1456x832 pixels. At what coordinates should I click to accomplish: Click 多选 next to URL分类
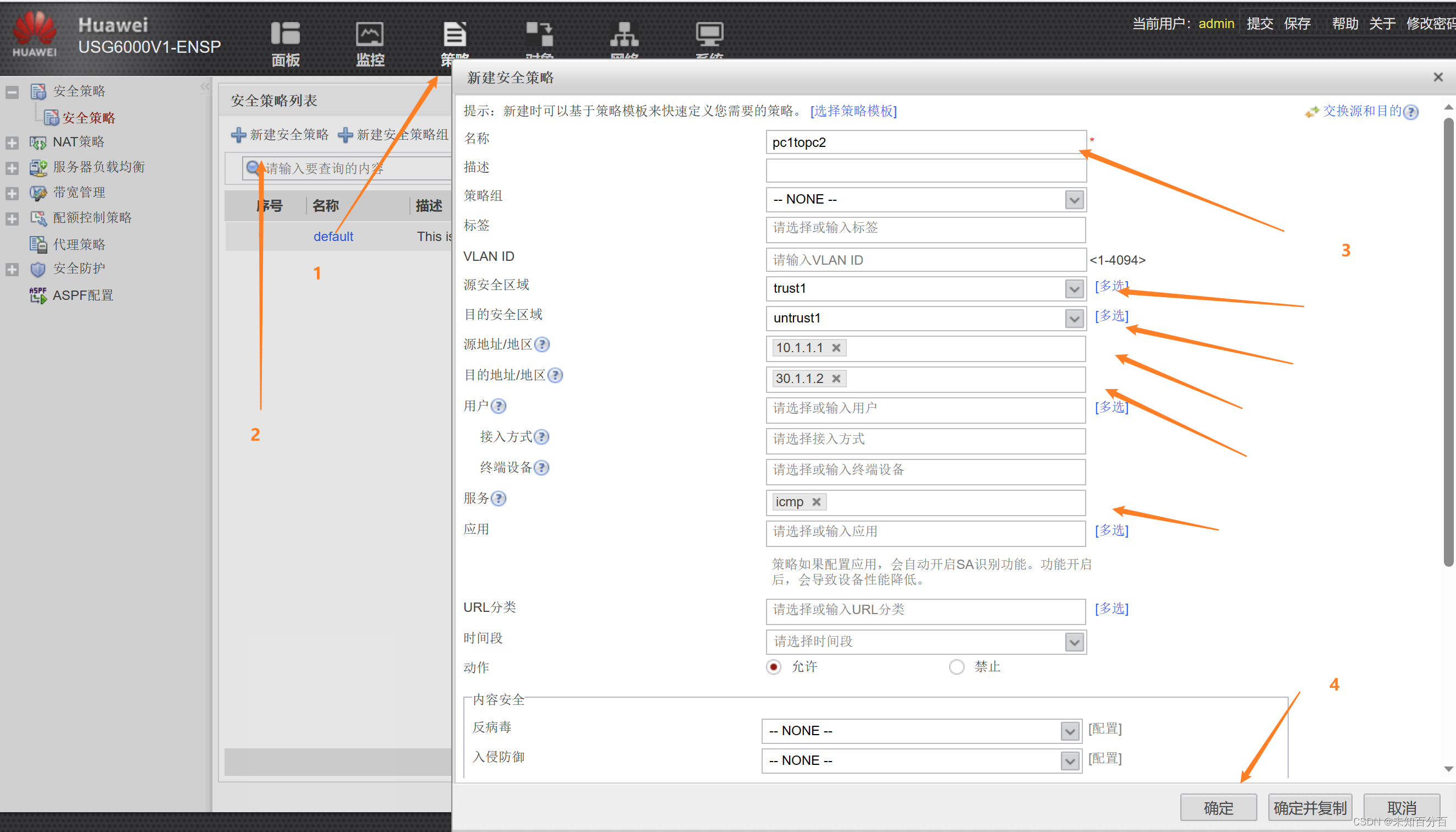click(x=1112, y=609)
